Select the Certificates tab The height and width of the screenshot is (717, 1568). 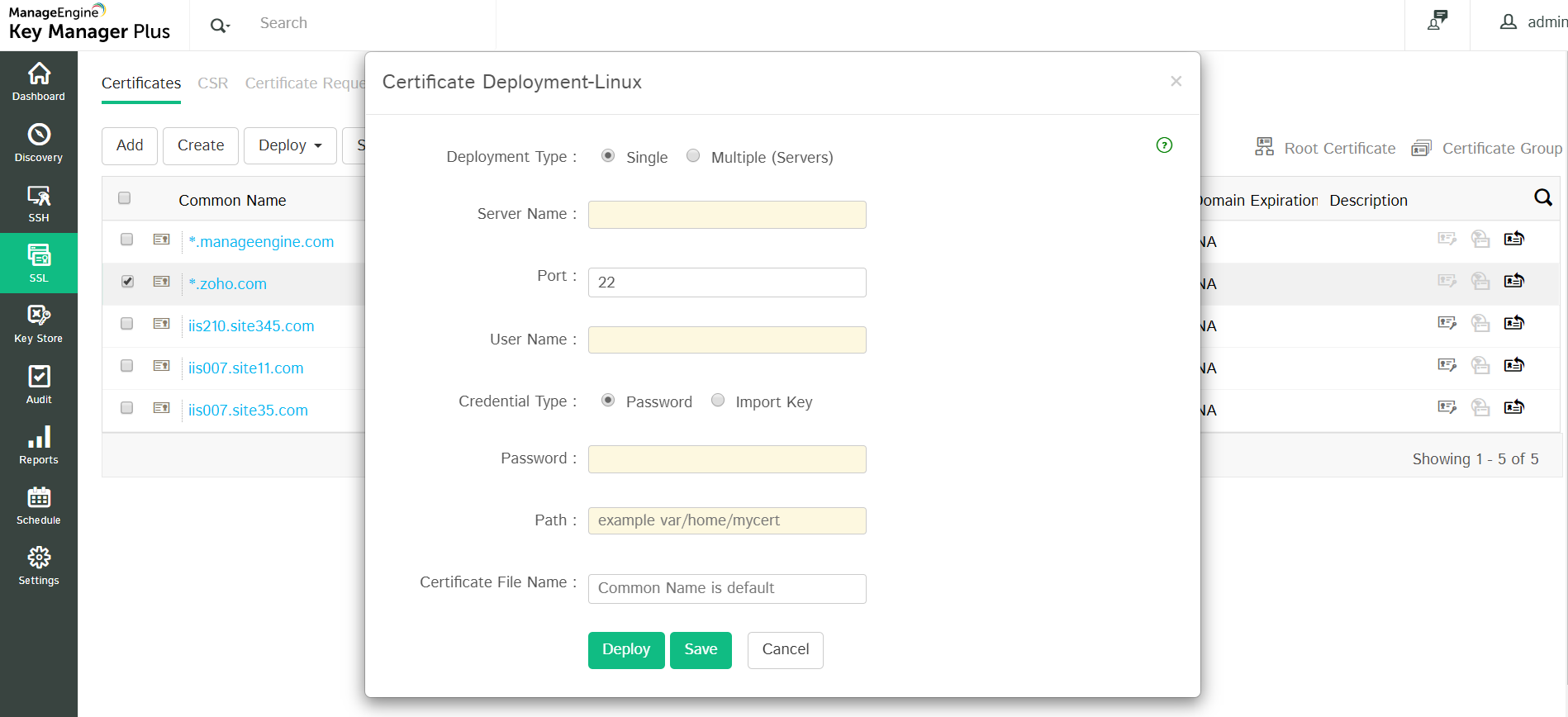[x=141, y=83]
